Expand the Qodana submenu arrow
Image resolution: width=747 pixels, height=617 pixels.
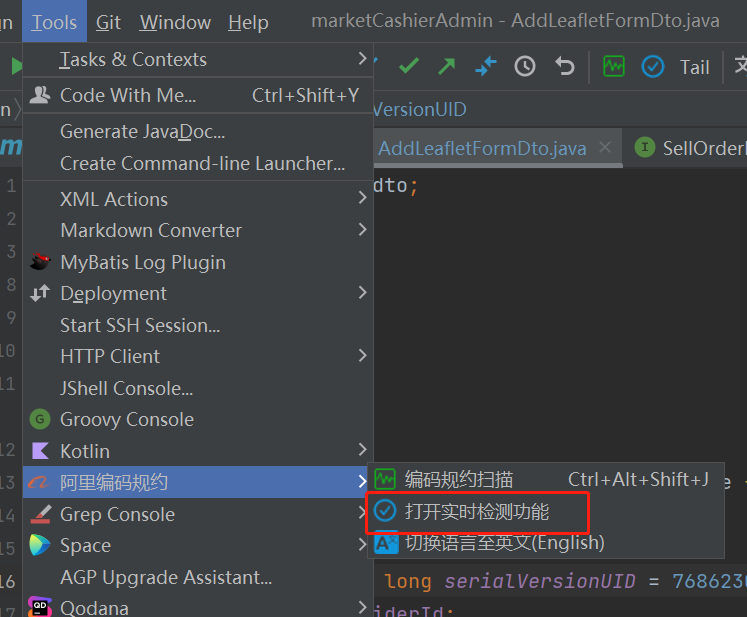coord(363,607)
